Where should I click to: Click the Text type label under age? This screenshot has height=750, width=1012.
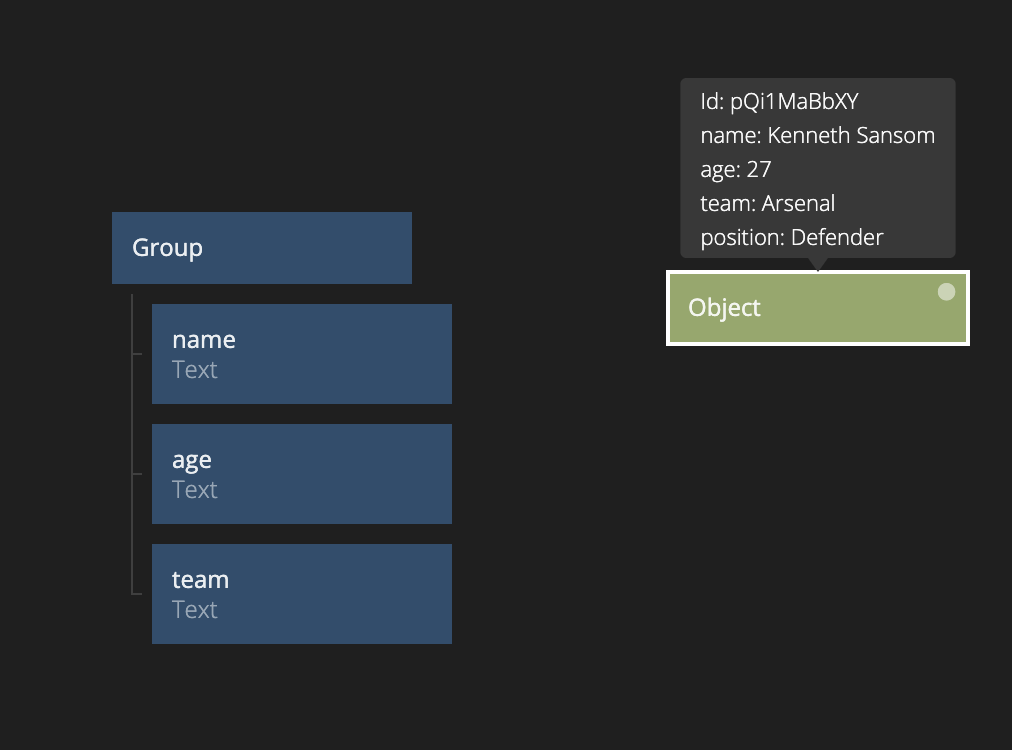coord(195,490)
